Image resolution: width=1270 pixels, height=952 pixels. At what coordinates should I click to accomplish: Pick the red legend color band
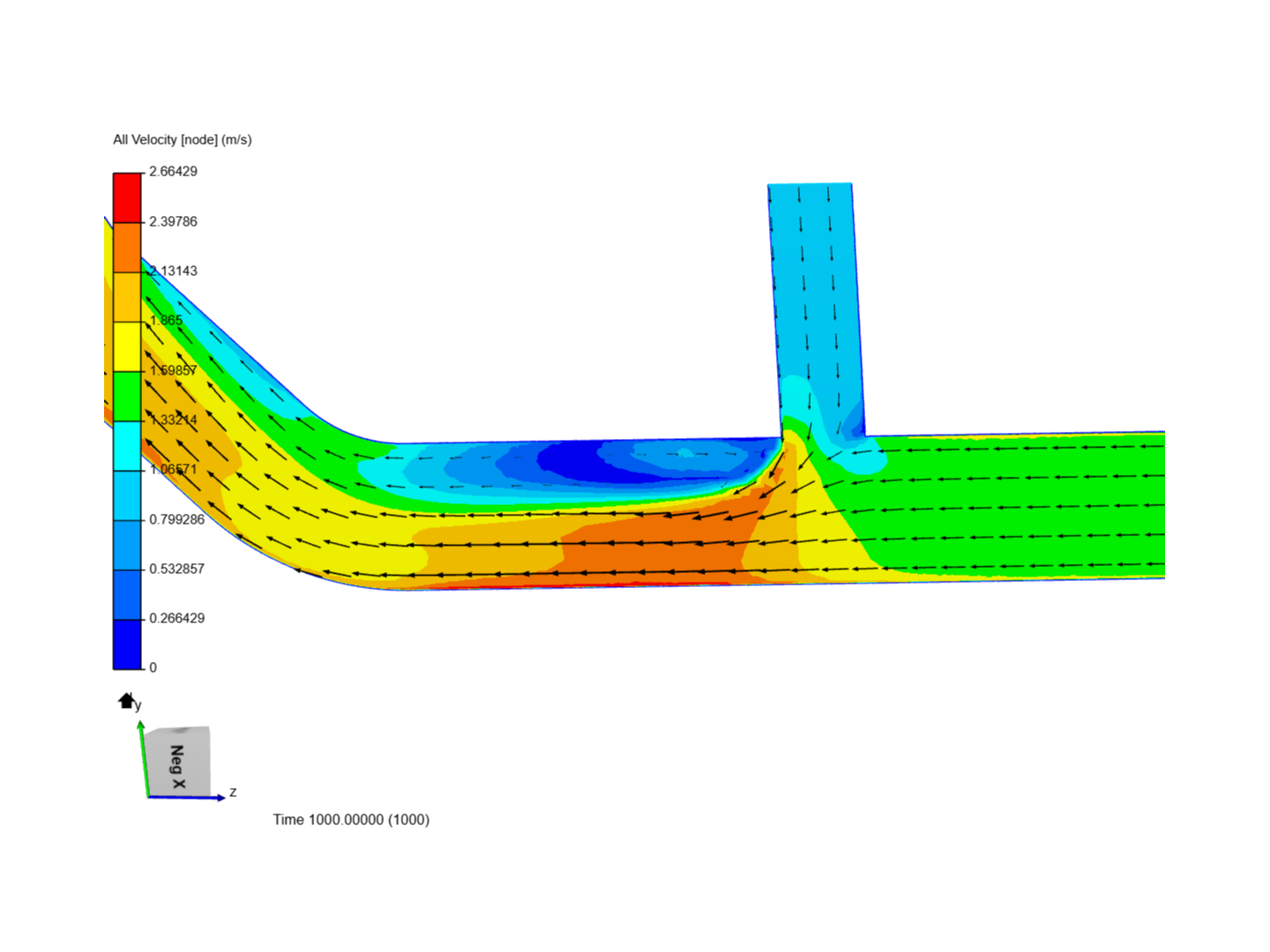click(127, 198)
